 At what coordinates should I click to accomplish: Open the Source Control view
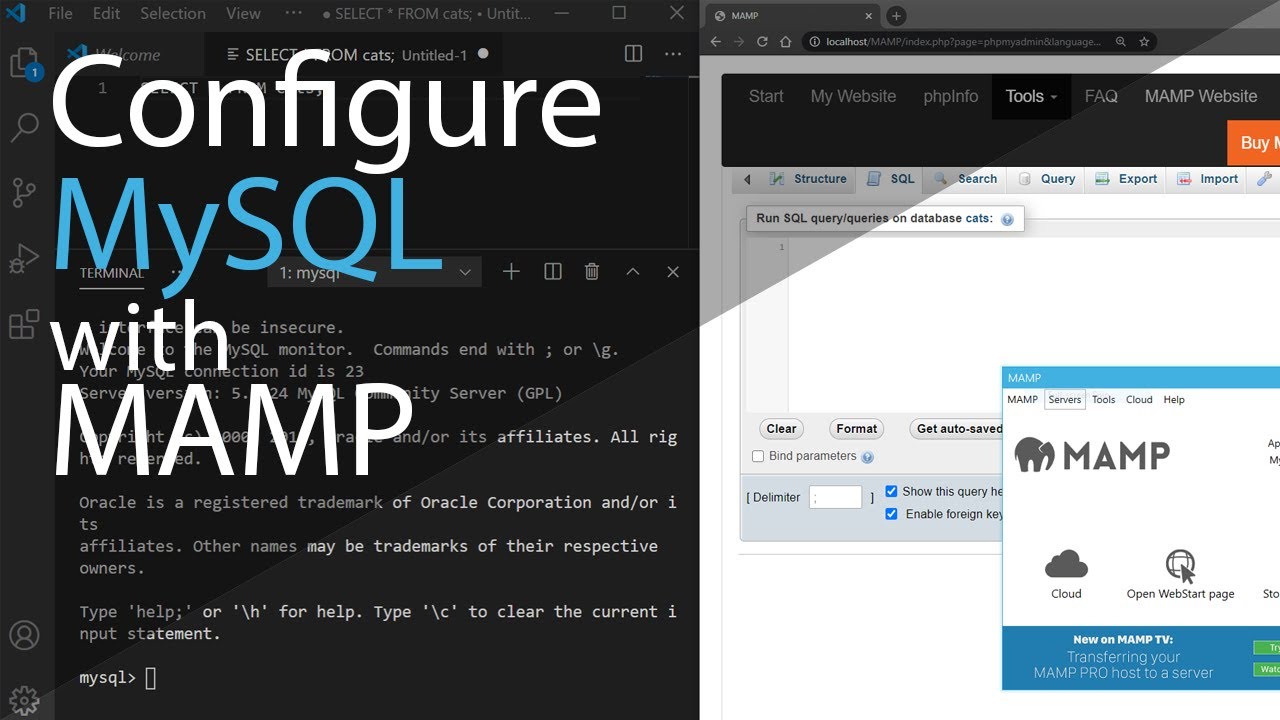24,192
